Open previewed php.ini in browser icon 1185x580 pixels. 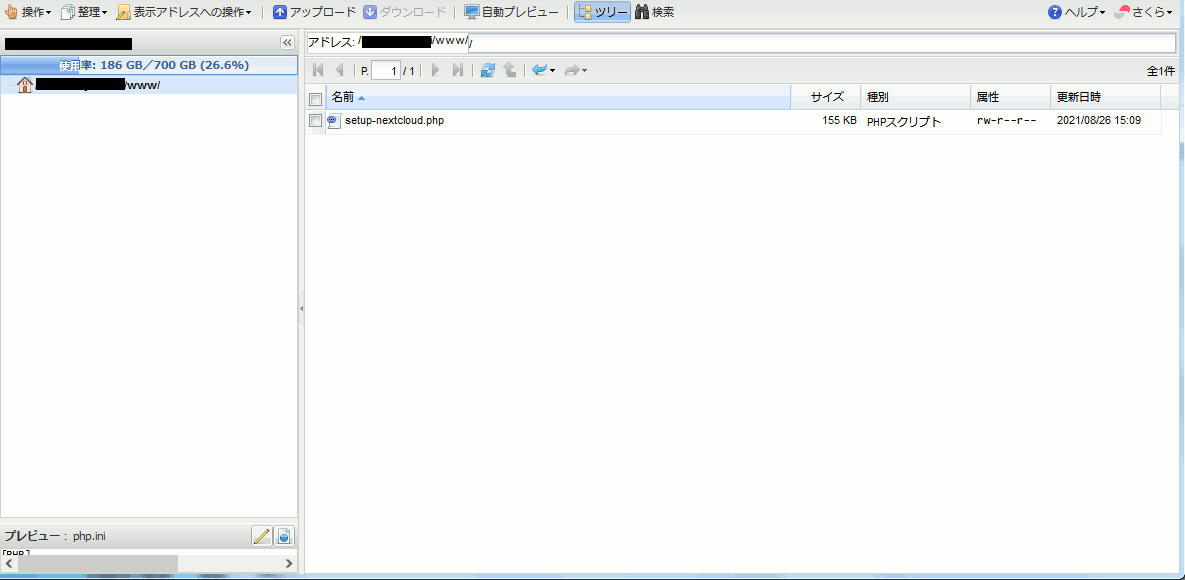tap(285, 536)
